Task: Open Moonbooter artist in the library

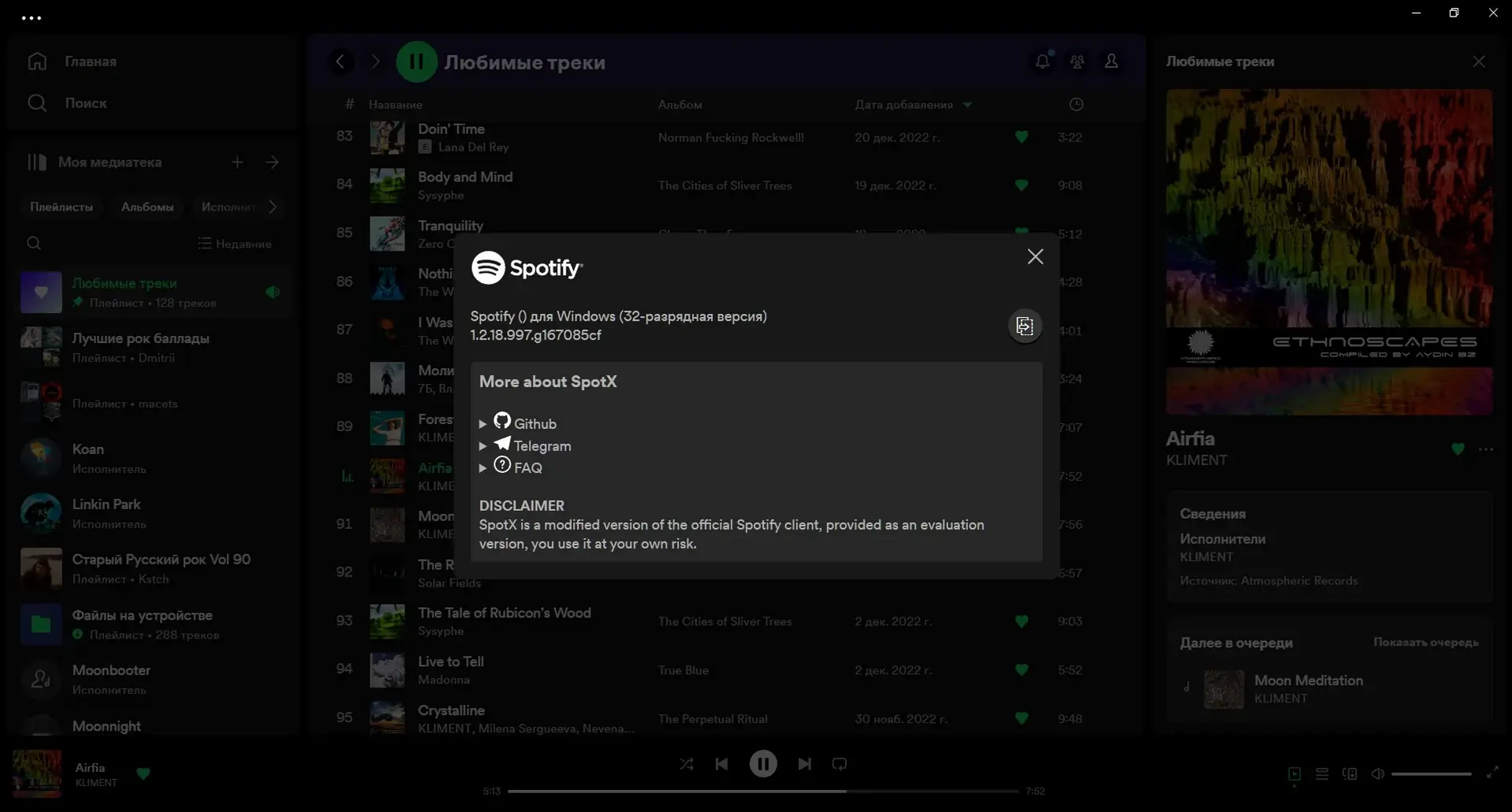Action: [151, 680]
